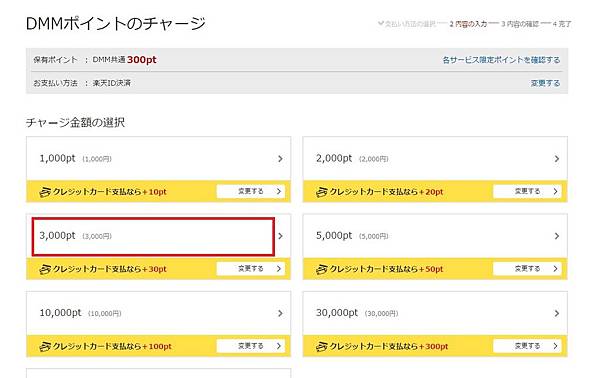Click the (30,000円) price label
The height and width of the screenshot is (378, 600).
381,314
